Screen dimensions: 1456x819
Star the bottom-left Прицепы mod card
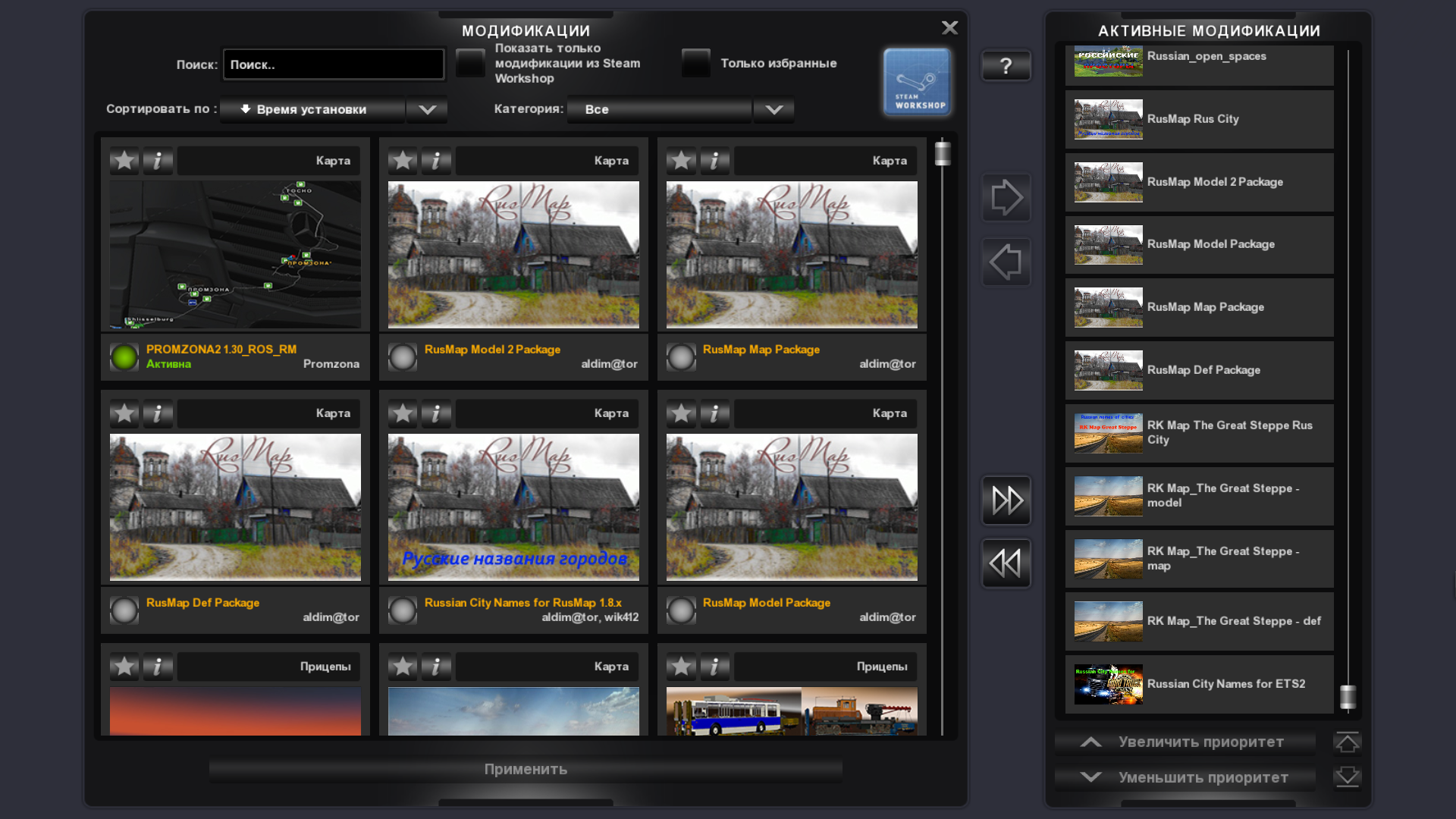point(124,667)
